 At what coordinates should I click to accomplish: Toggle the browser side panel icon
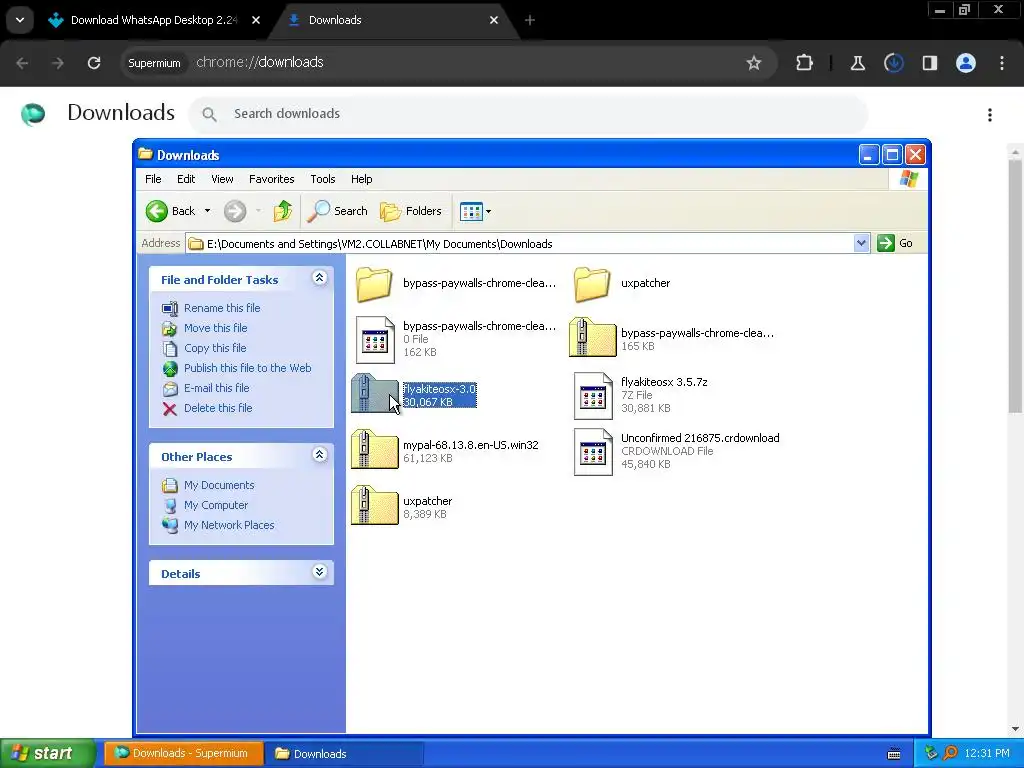(x=929, y=63)
